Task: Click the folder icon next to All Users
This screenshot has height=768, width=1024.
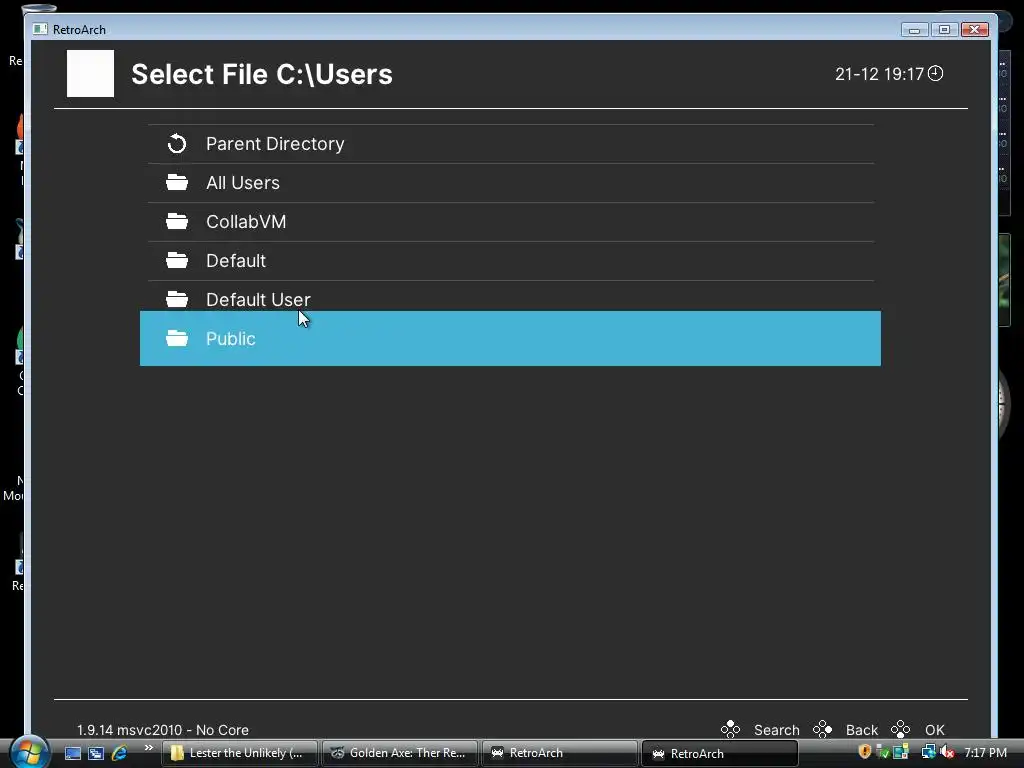Action: pos(176,182)
